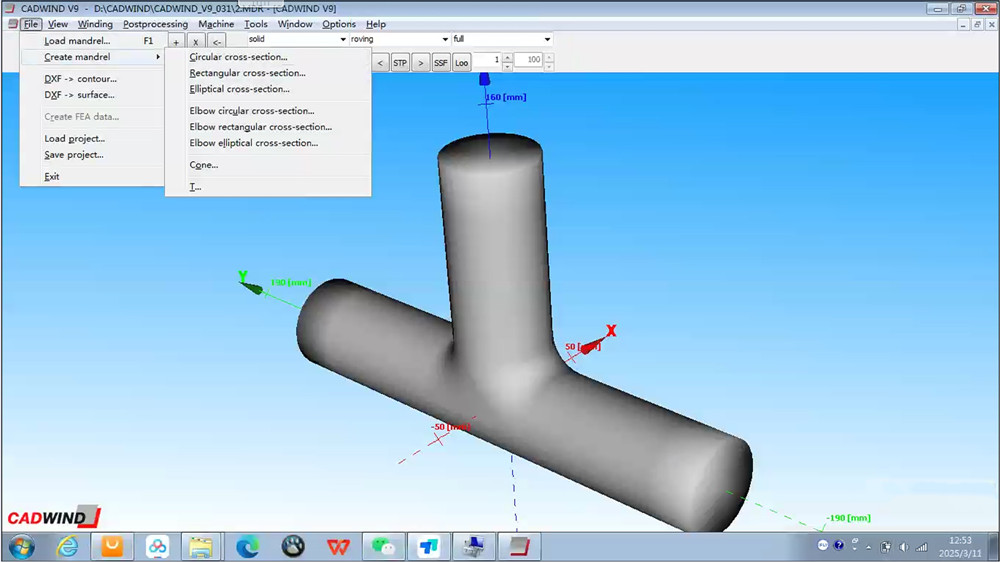Open WPS Office from taskbar

[338, 547]
